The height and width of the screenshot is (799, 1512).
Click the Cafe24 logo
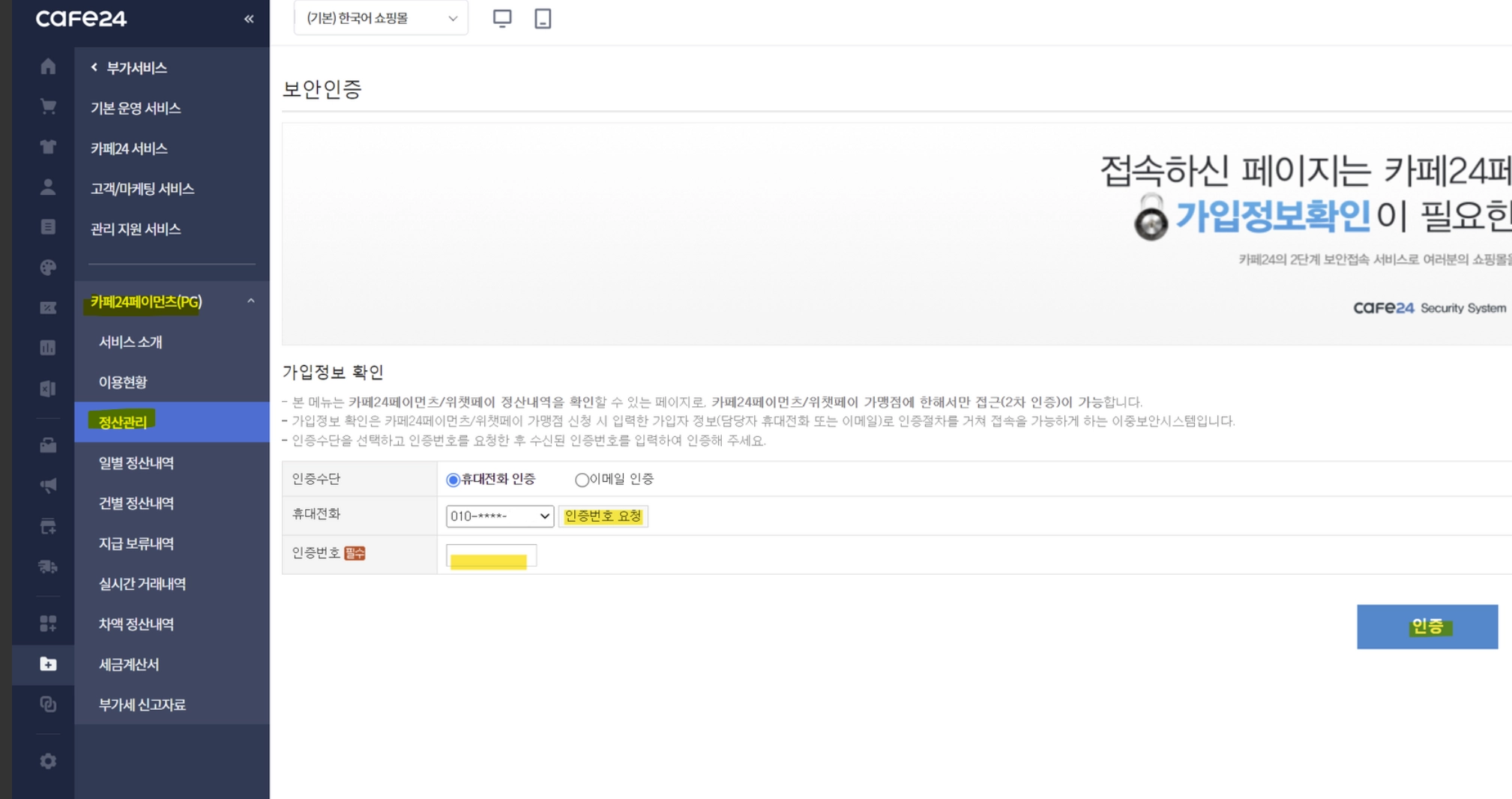(81, 18)
